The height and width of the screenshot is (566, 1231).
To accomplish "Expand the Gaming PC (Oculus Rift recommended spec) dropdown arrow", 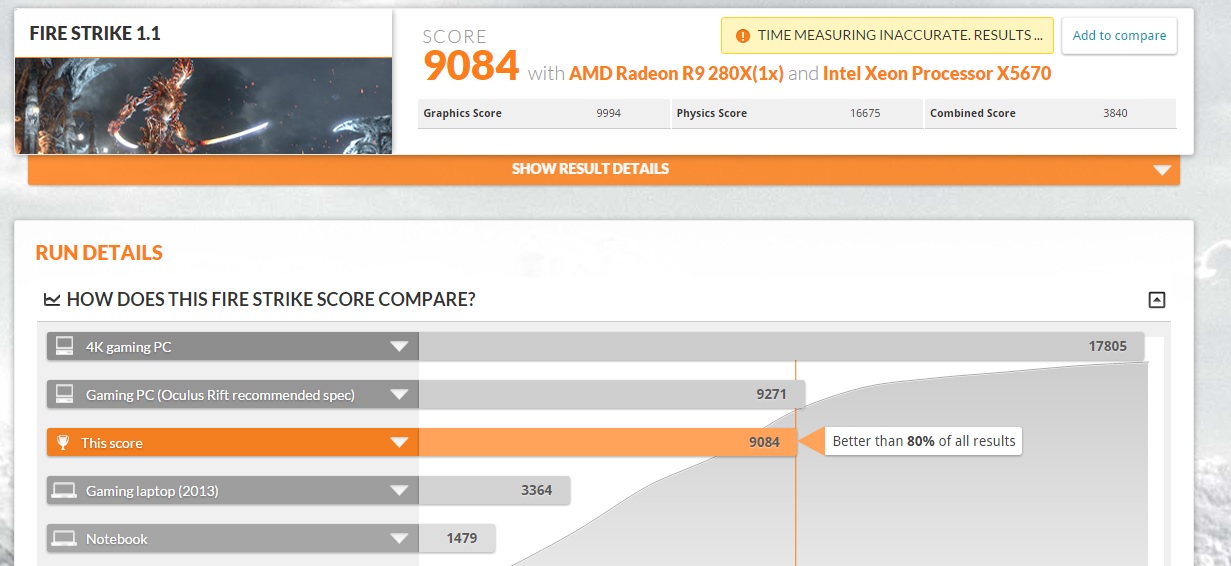I will click(399, 395).
